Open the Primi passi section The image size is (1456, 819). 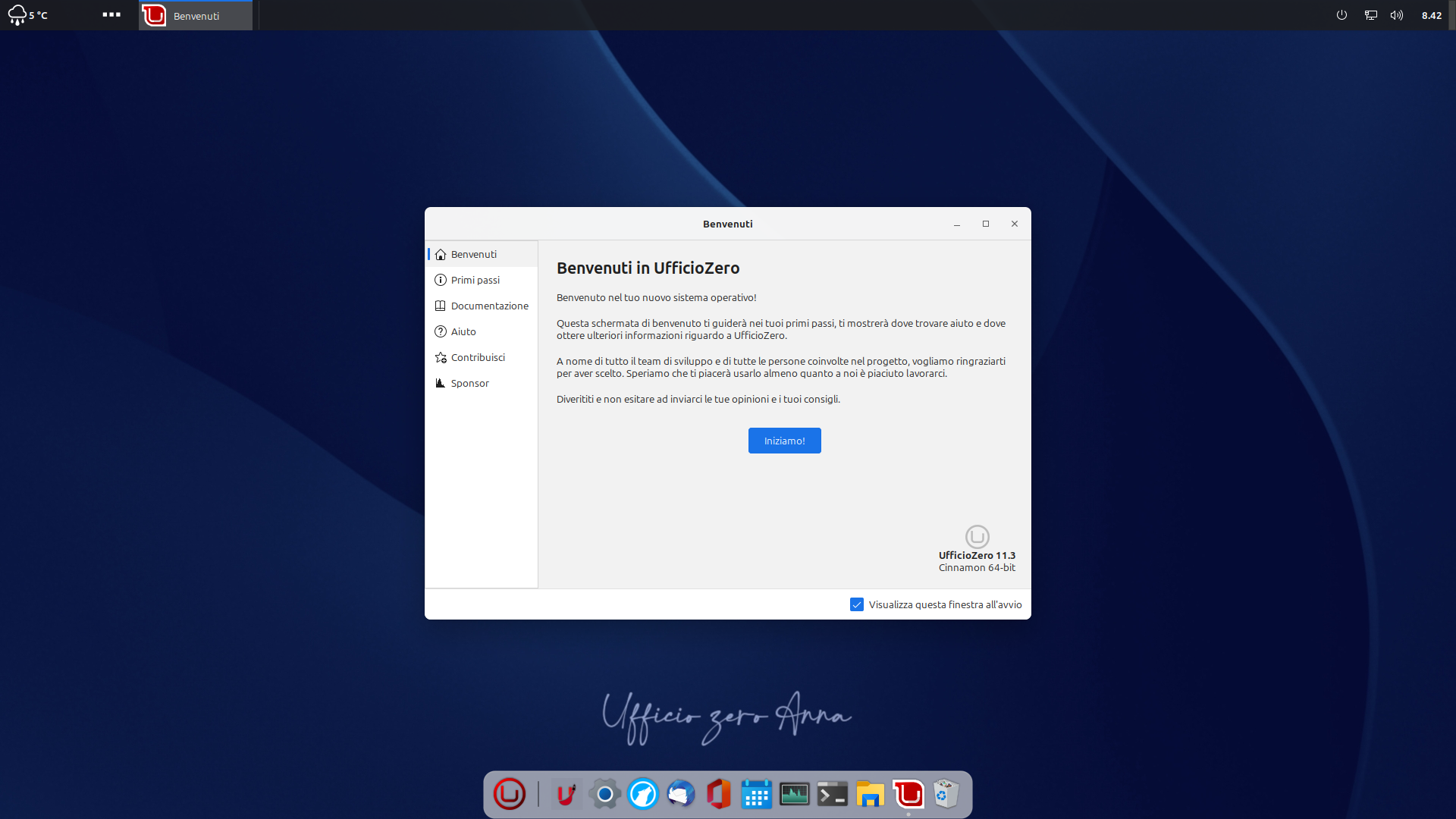[475, 280]
